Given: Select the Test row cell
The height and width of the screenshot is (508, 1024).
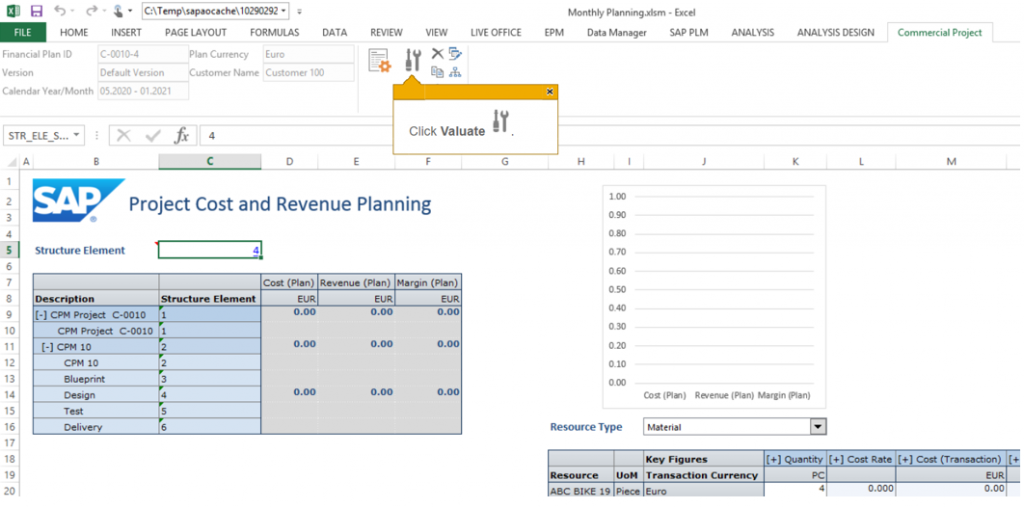Looking at the screenshot, I should click(96, 411).
